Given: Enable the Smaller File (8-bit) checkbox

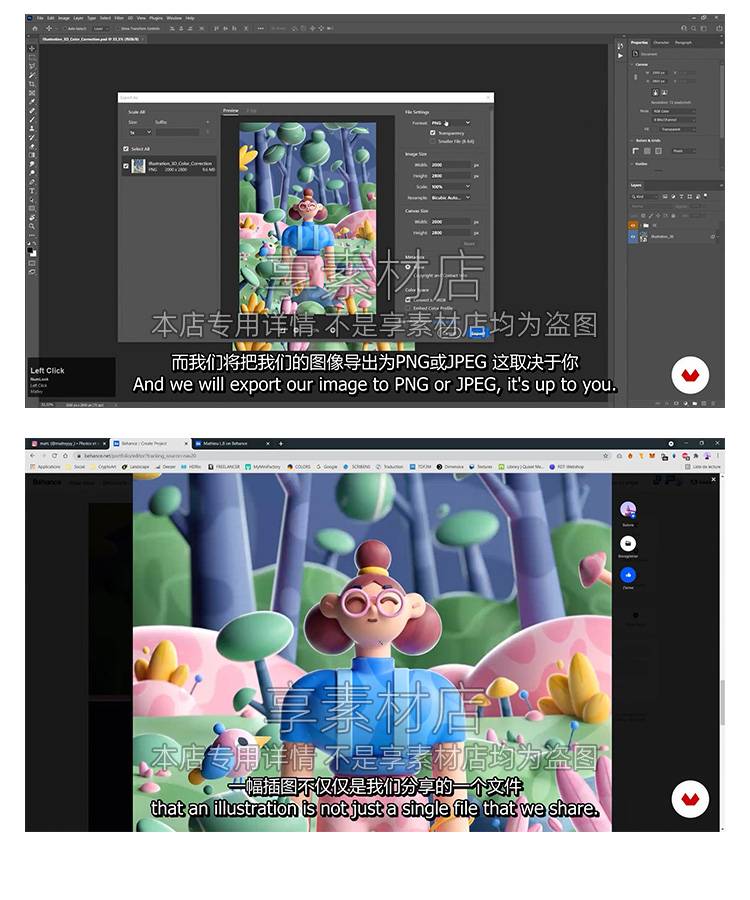Looking at the screenshot, I should coord(433,141).
